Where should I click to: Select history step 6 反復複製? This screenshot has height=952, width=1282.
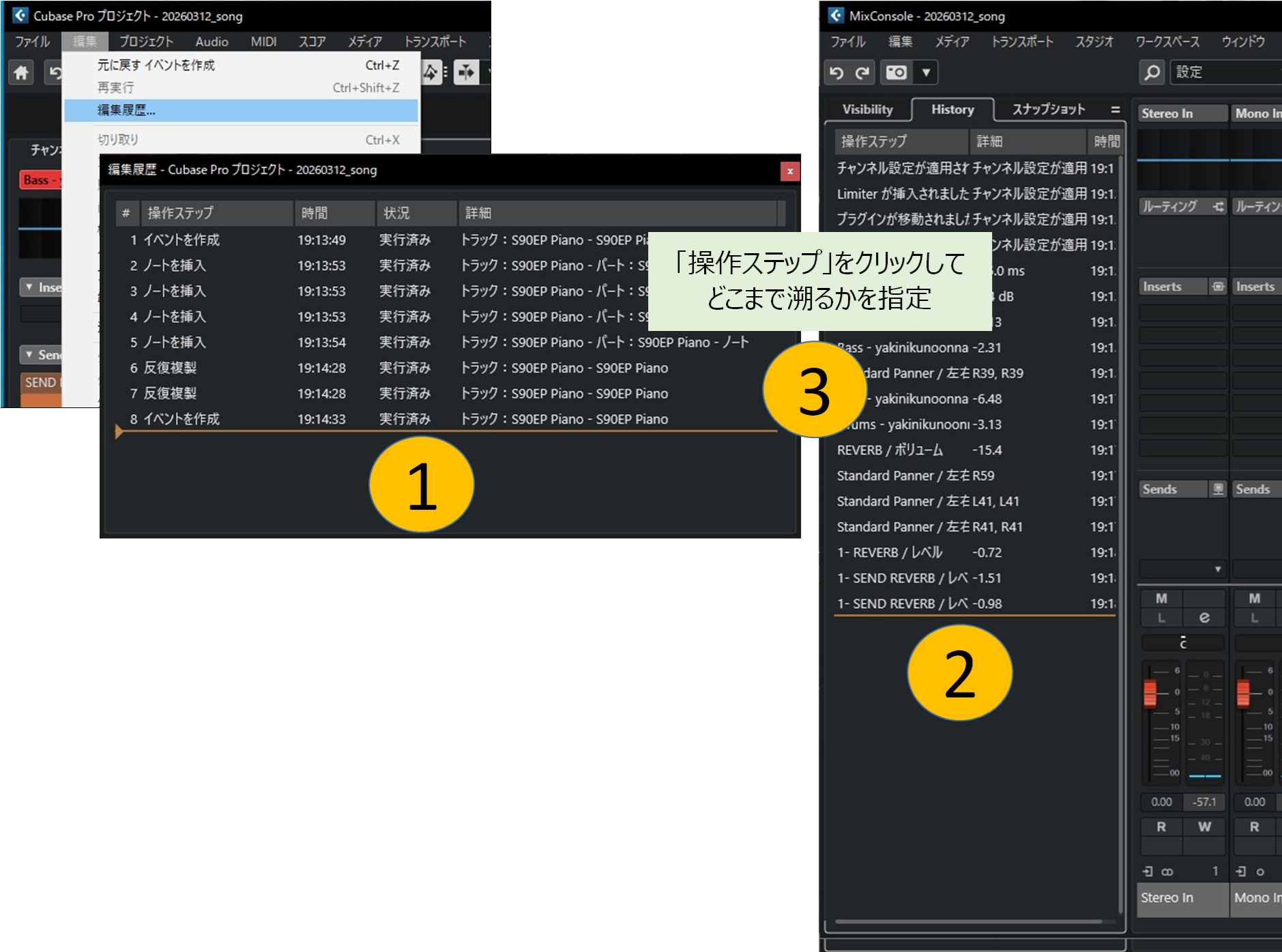[x=171, y=368]
